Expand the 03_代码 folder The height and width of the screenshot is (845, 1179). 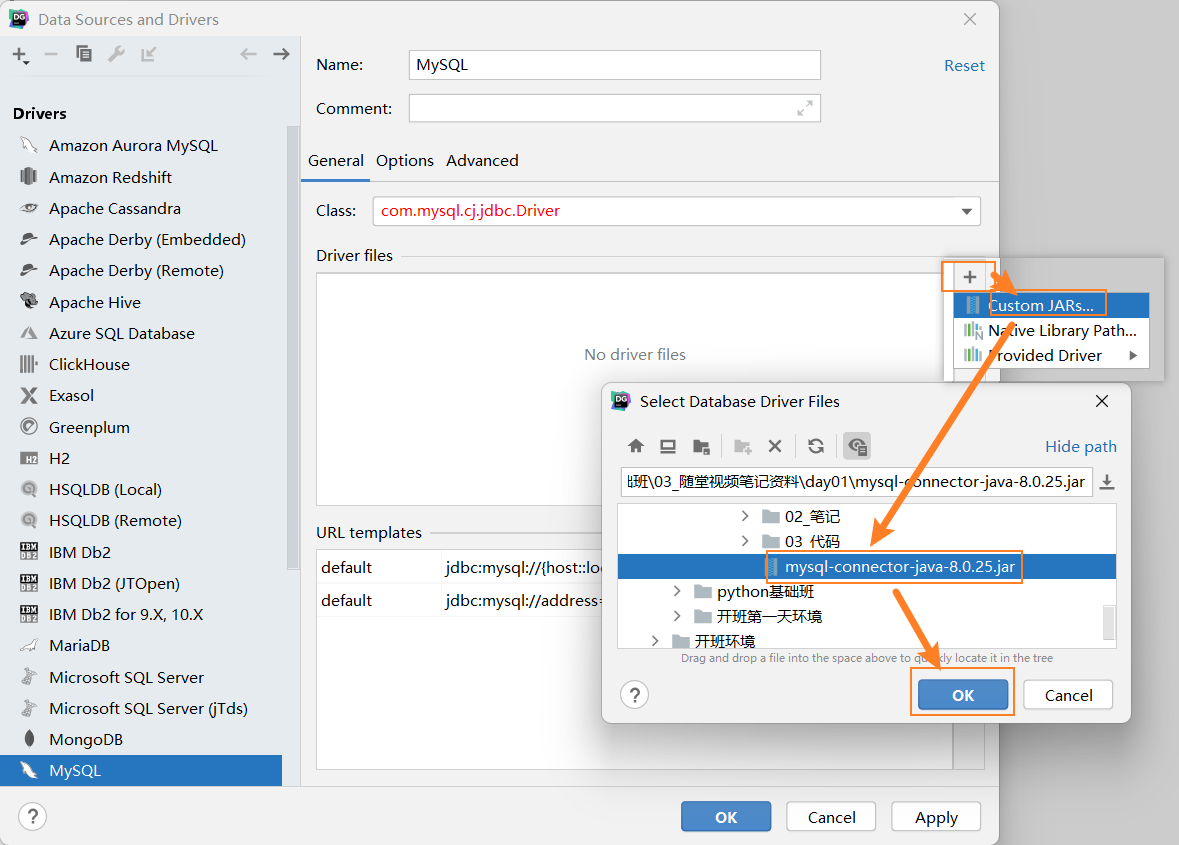tap(744, 541)
